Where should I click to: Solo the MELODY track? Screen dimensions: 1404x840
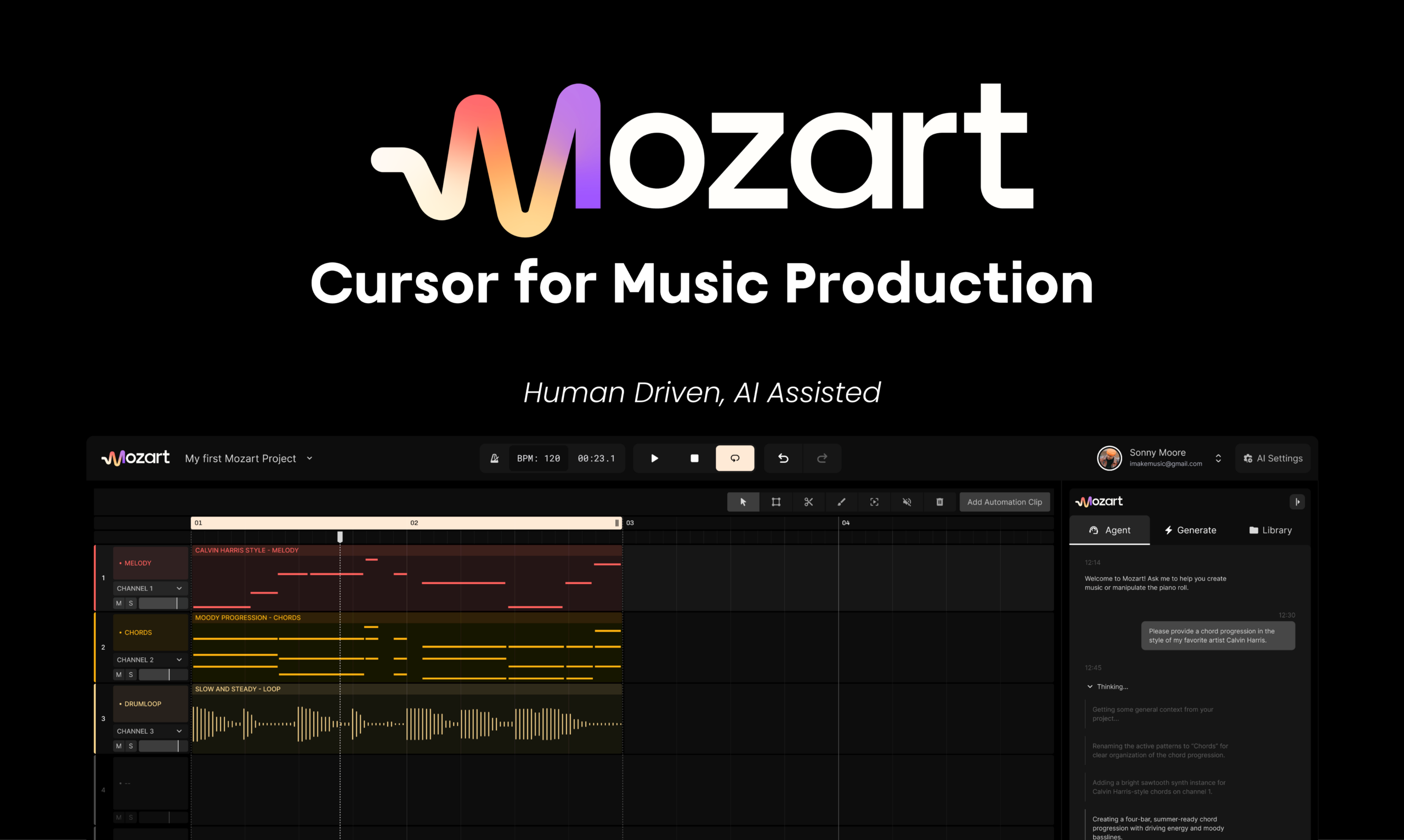(x=131, y=603)
